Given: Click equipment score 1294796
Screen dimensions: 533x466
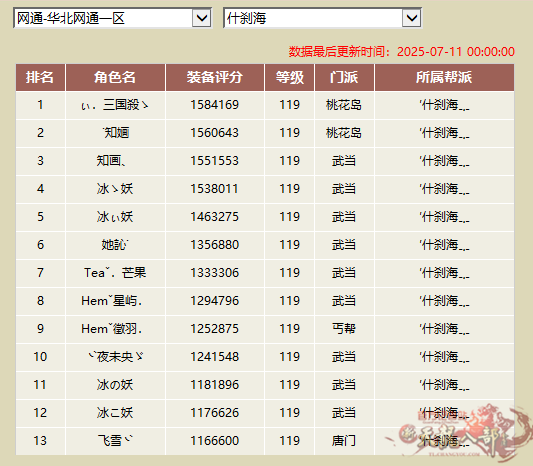Looking at the screenshot, I should pyautogui.click(x=214, y=300).
